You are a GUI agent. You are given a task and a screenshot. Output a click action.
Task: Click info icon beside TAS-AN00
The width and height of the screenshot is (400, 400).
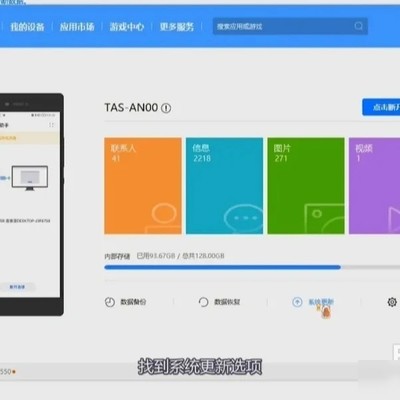(x=166, y=108)
